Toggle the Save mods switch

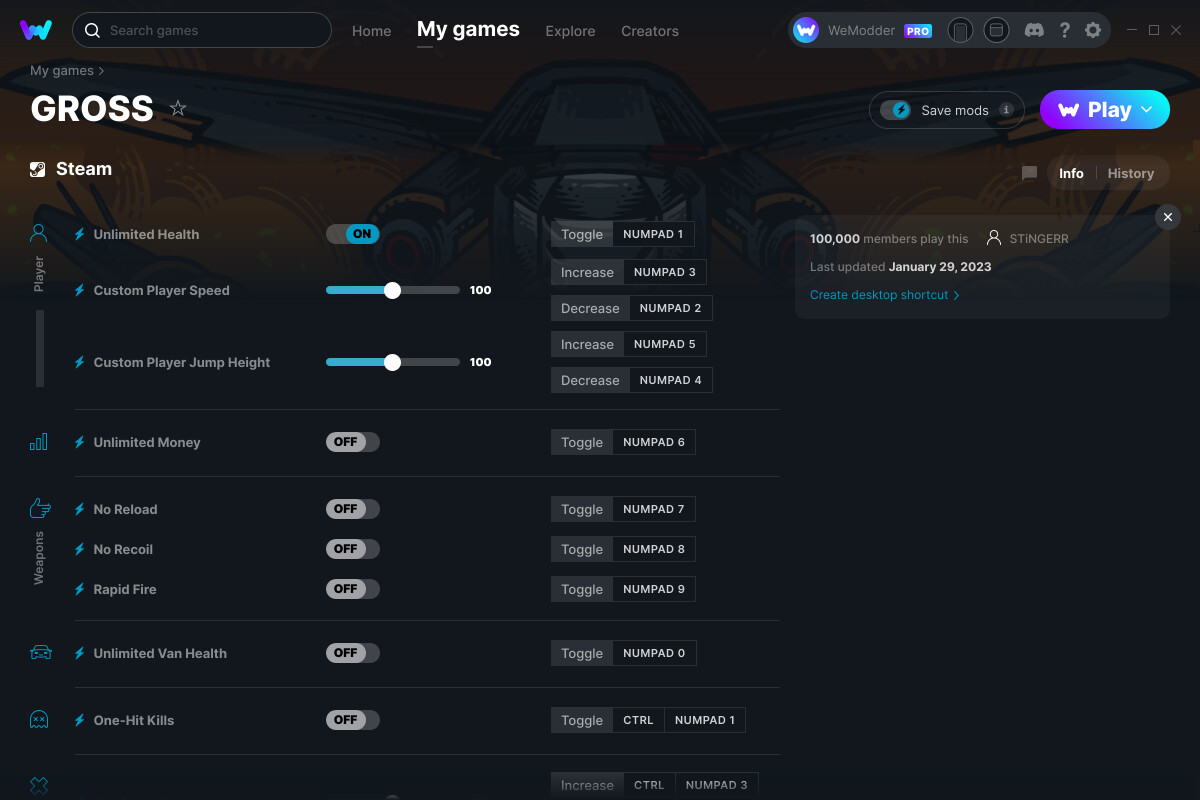tap(896, 110)
